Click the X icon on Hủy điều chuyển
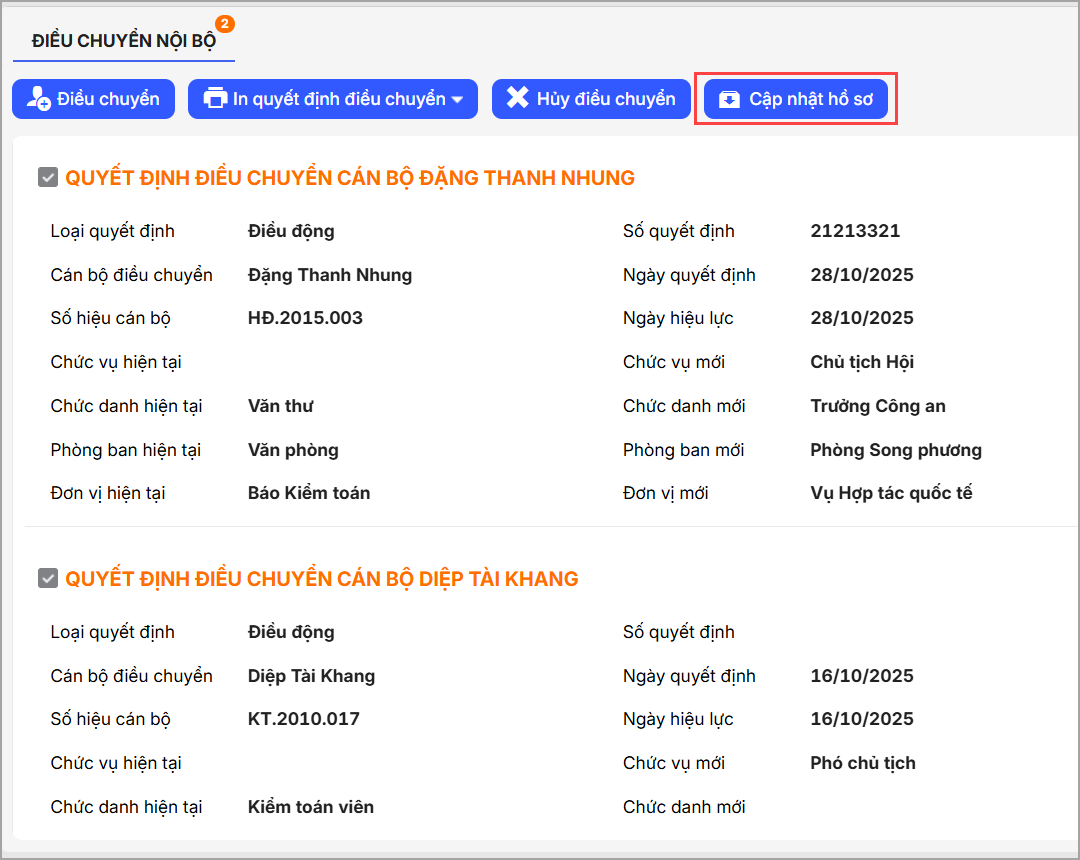1080x860 pixels. (517, 98)
